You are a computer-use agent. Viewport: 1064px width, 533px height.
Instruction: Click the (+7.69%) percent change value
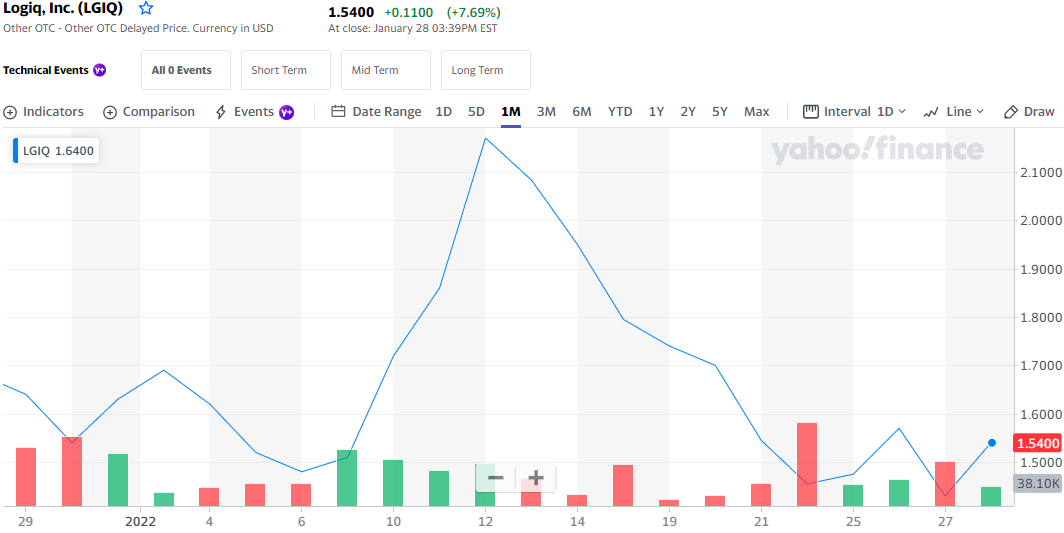(x=473, y=12)
